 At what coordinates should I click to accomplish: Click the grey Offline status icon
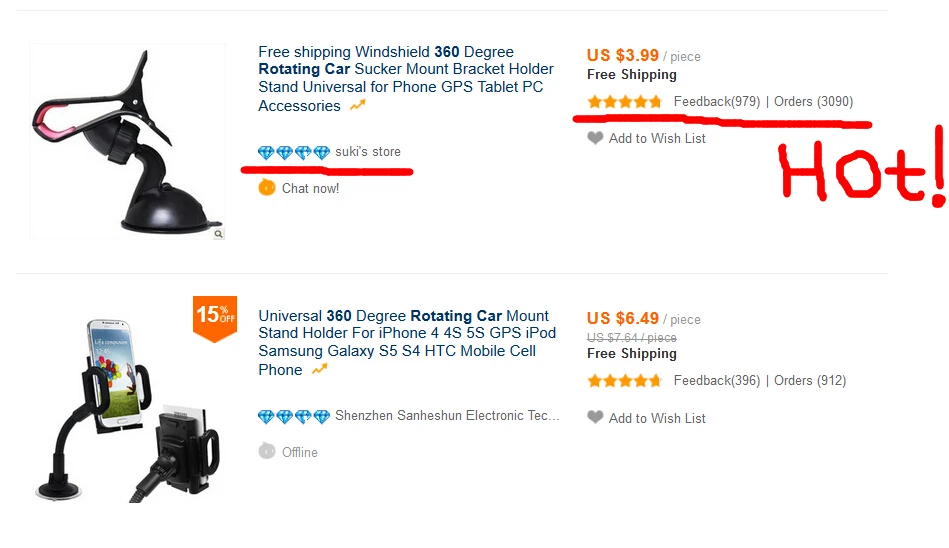coord(266,451)
